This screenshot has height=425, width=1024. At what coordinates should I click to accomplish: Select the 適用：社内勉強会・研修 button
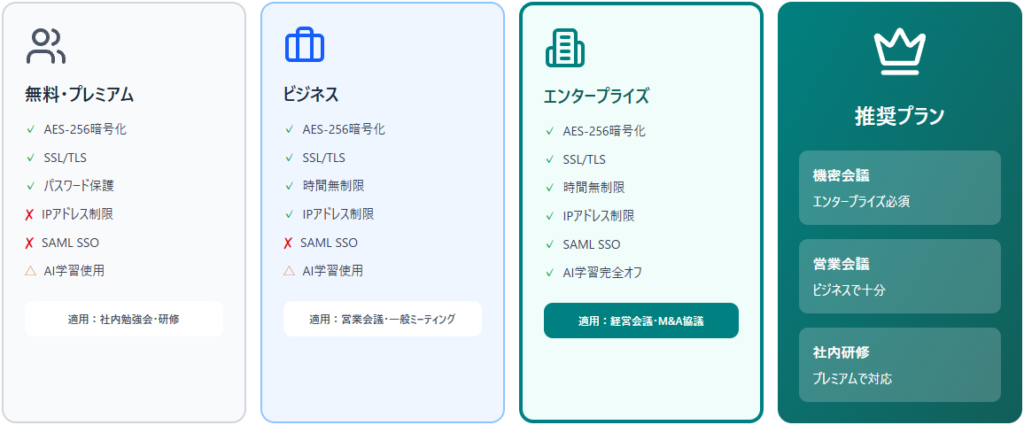coord(124,319)
